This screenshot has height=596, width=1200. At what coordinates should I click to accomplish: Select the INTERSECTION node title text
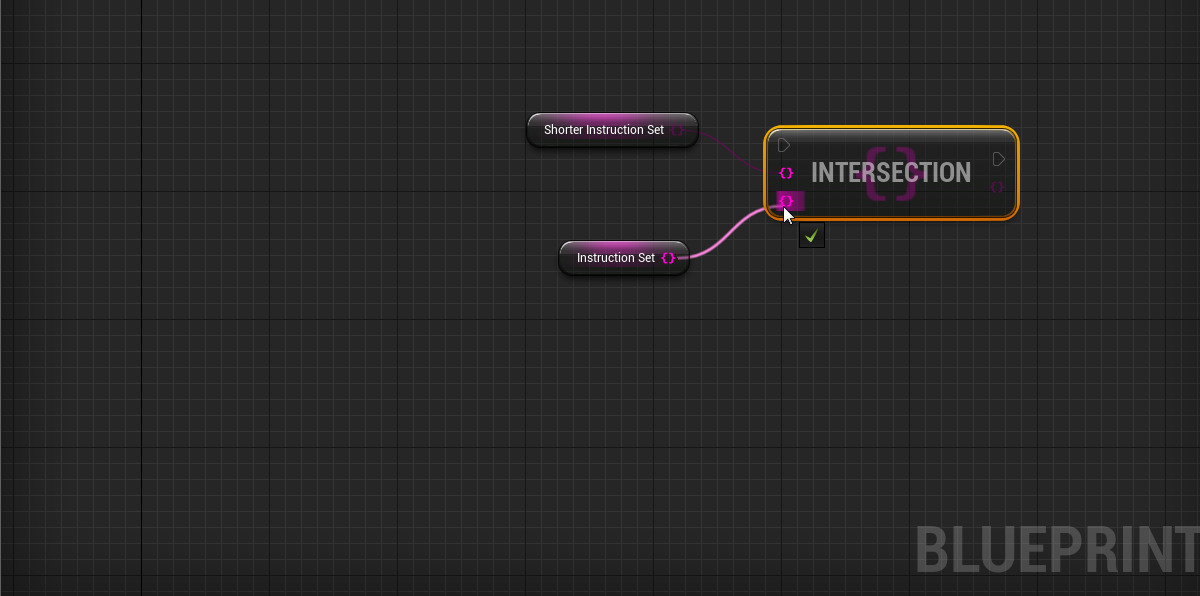[x=891, y=172]
